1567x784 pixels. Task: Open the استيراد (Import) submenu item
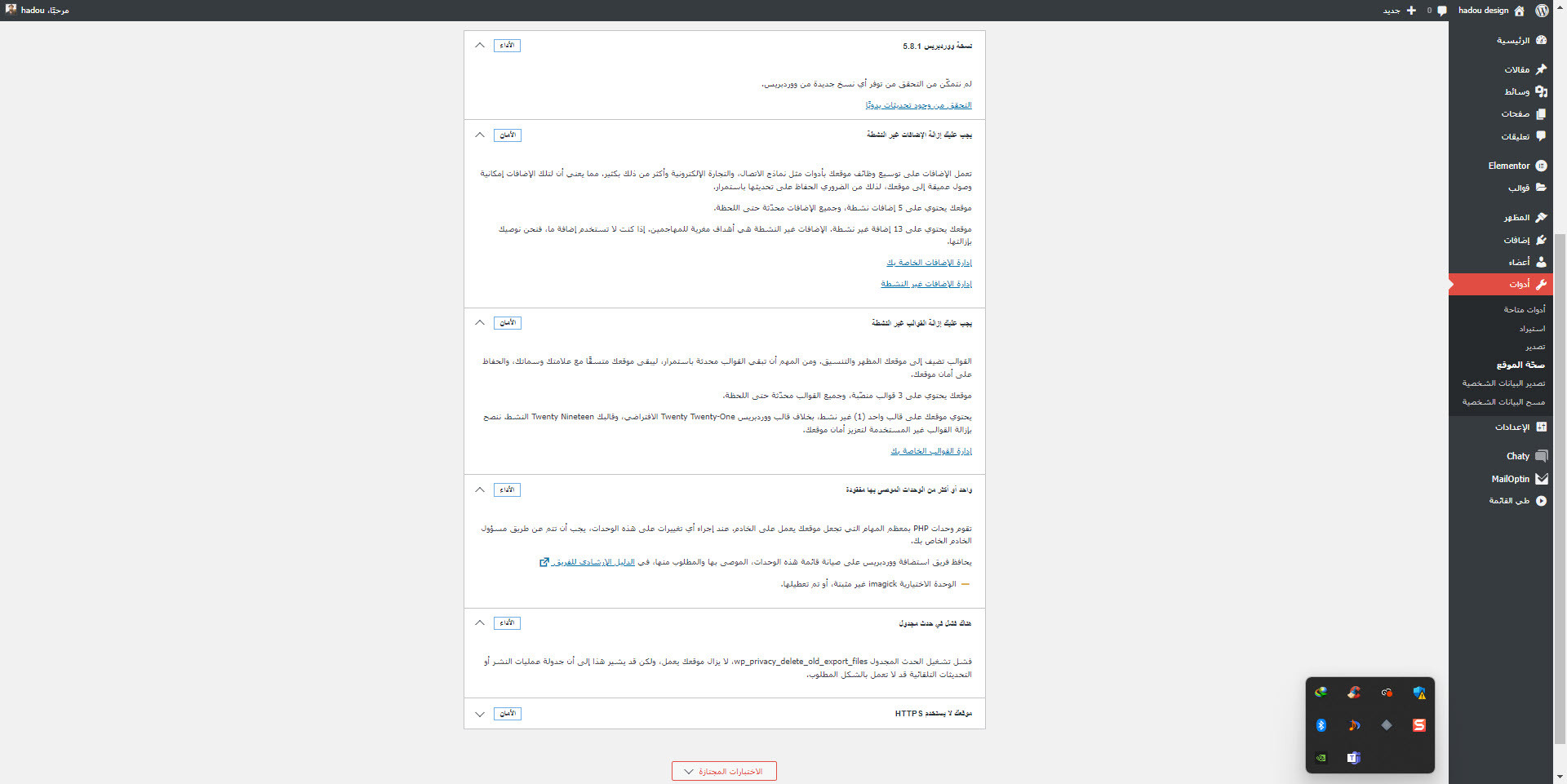1532,329
